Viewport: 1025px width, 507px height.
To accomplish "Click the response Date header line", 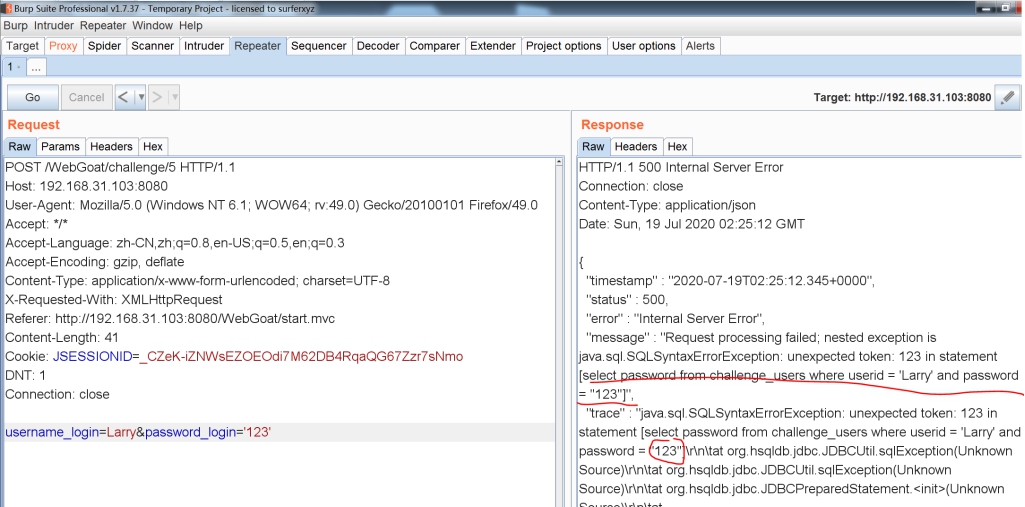I will tap(692, 224).
